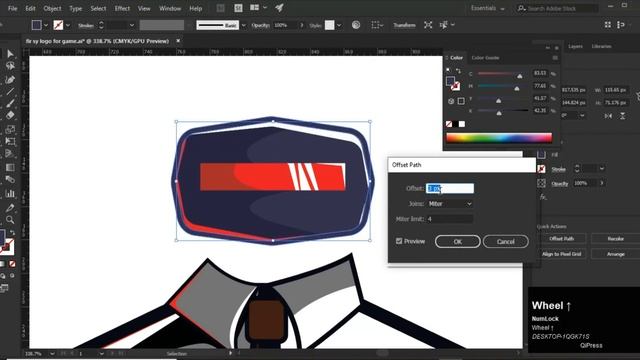
Task: Open the zoom level dropdown in status bar
Action: click(52, 353)
